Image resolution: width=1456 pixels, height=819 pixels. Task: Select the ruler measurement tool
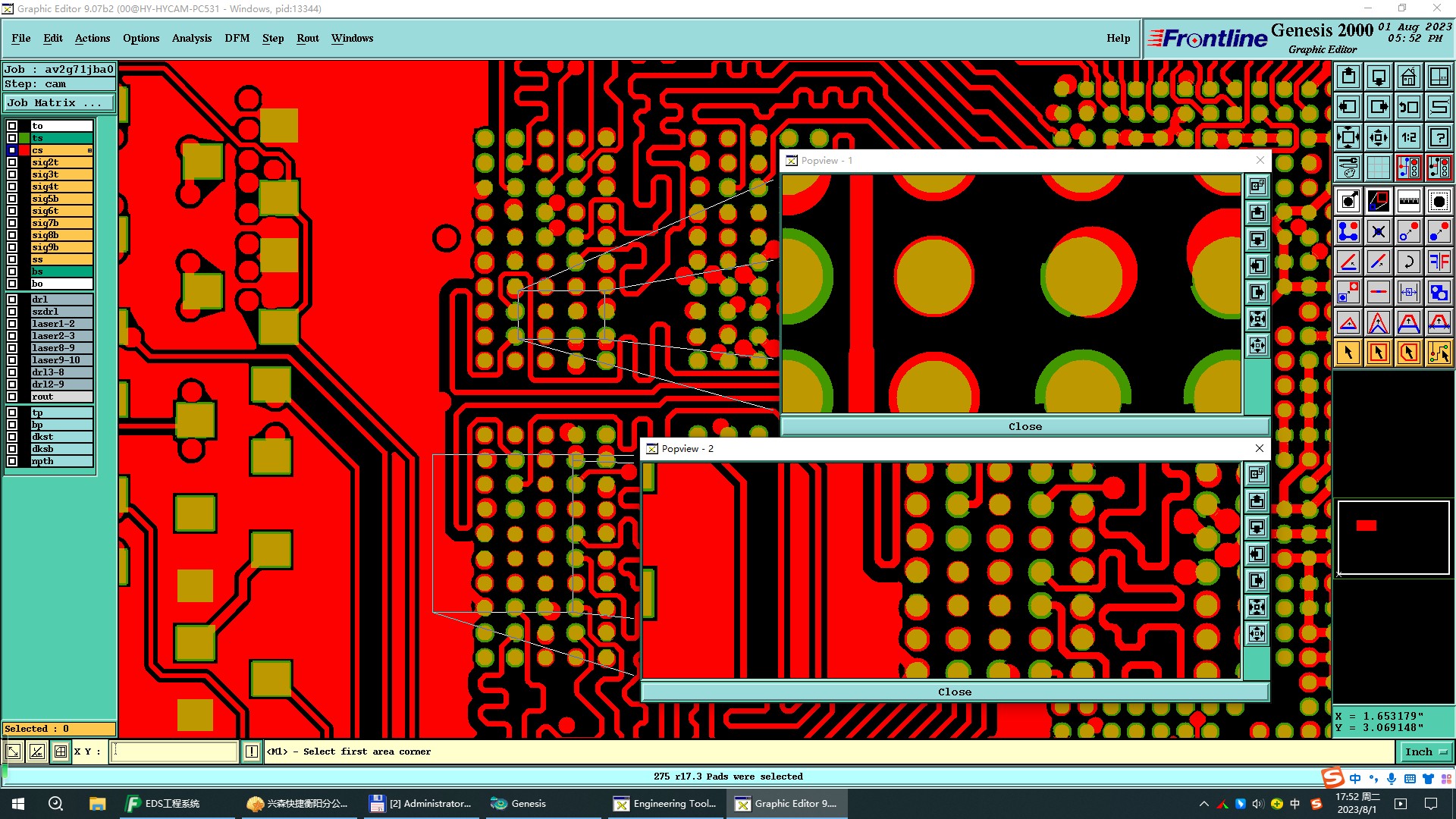pos(1408,201)
